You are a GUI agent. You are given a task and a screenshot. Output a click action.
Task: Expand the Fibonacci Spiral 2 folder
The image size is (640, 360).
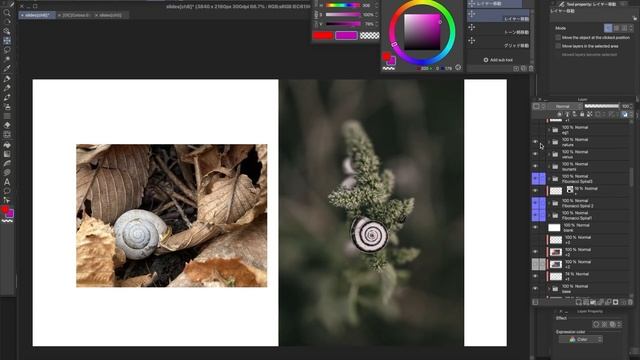(x=549, y=203)
